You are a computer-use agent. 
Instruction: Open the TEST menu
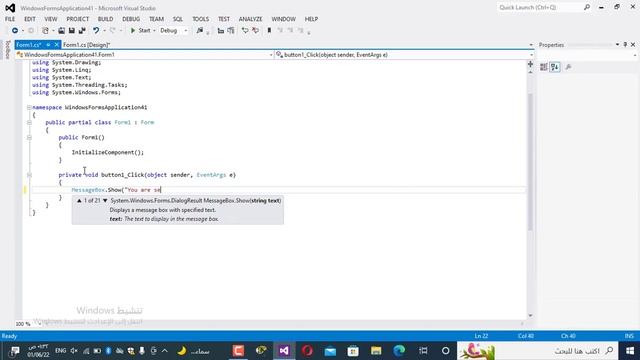coord(224,19)
